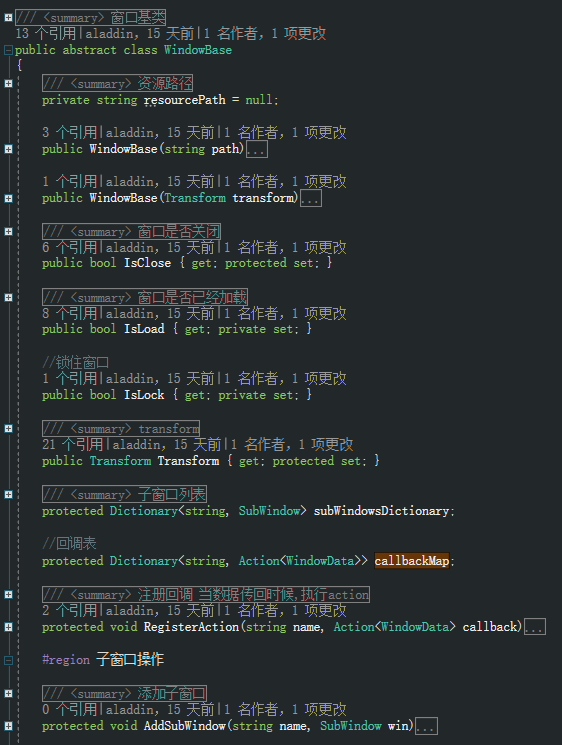Click the null value on resourcePath line
562x745 pixels.
coord(259,100)
